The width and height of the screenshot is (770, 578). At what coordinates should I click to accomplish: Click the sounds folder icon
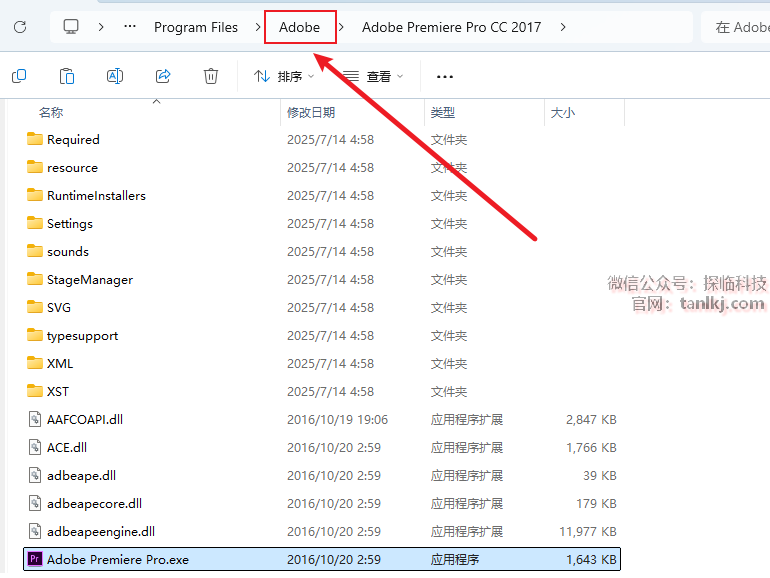tap(34, 251)
